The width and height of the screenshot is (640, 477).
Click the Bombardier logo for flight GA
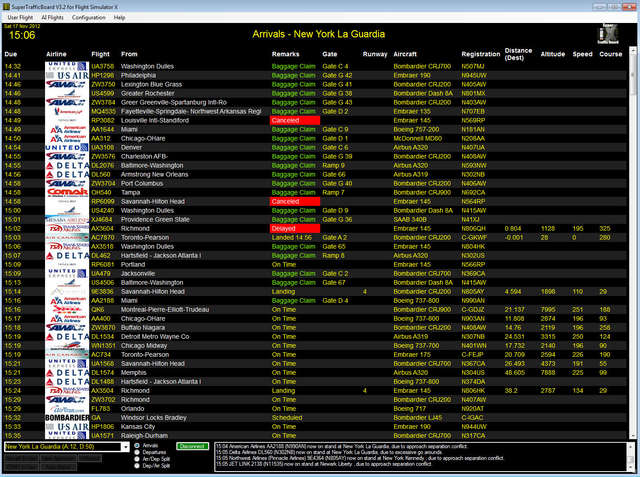[67, 417]
